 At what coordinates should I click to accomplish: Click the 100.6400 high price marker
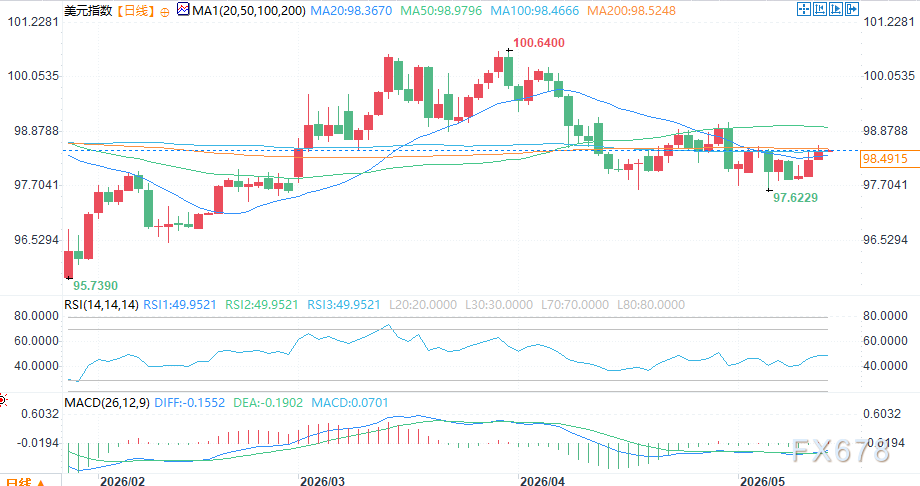(x=539, y=43)
